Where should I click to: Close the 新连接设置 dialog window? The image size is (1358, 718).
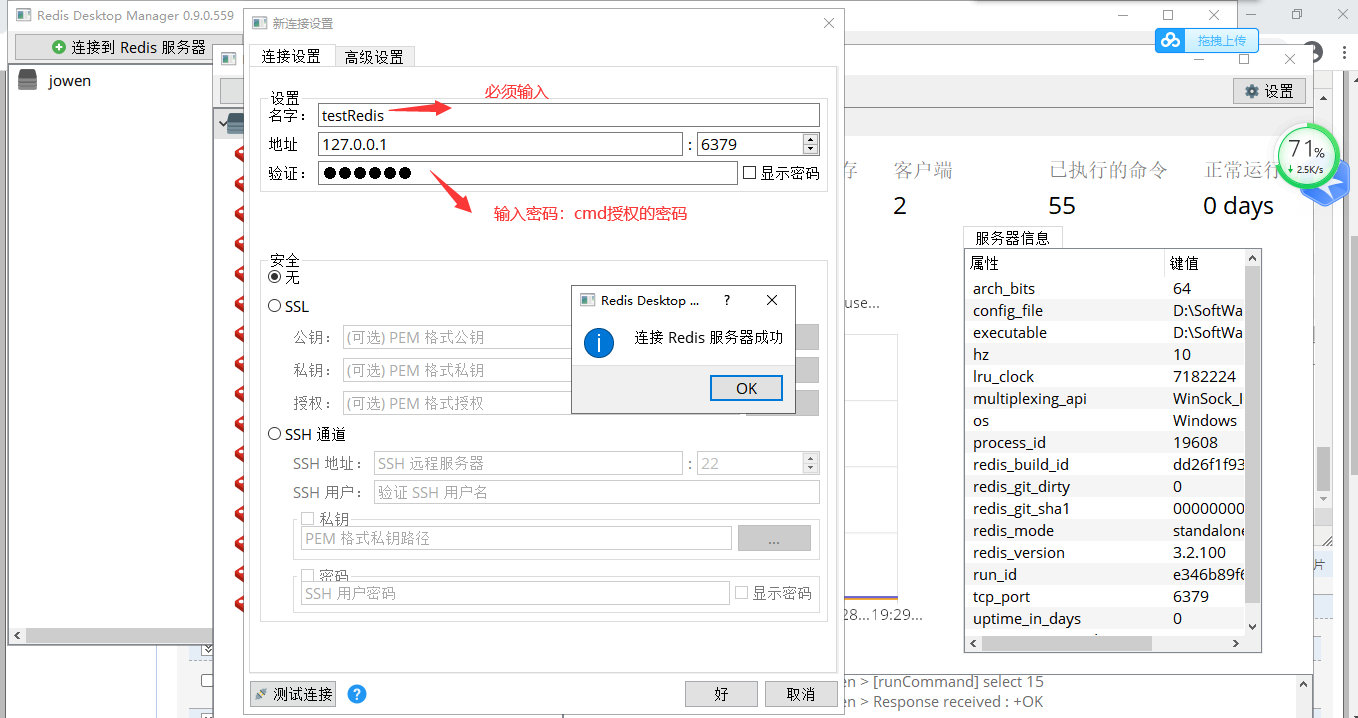click(x=828, y=23)
